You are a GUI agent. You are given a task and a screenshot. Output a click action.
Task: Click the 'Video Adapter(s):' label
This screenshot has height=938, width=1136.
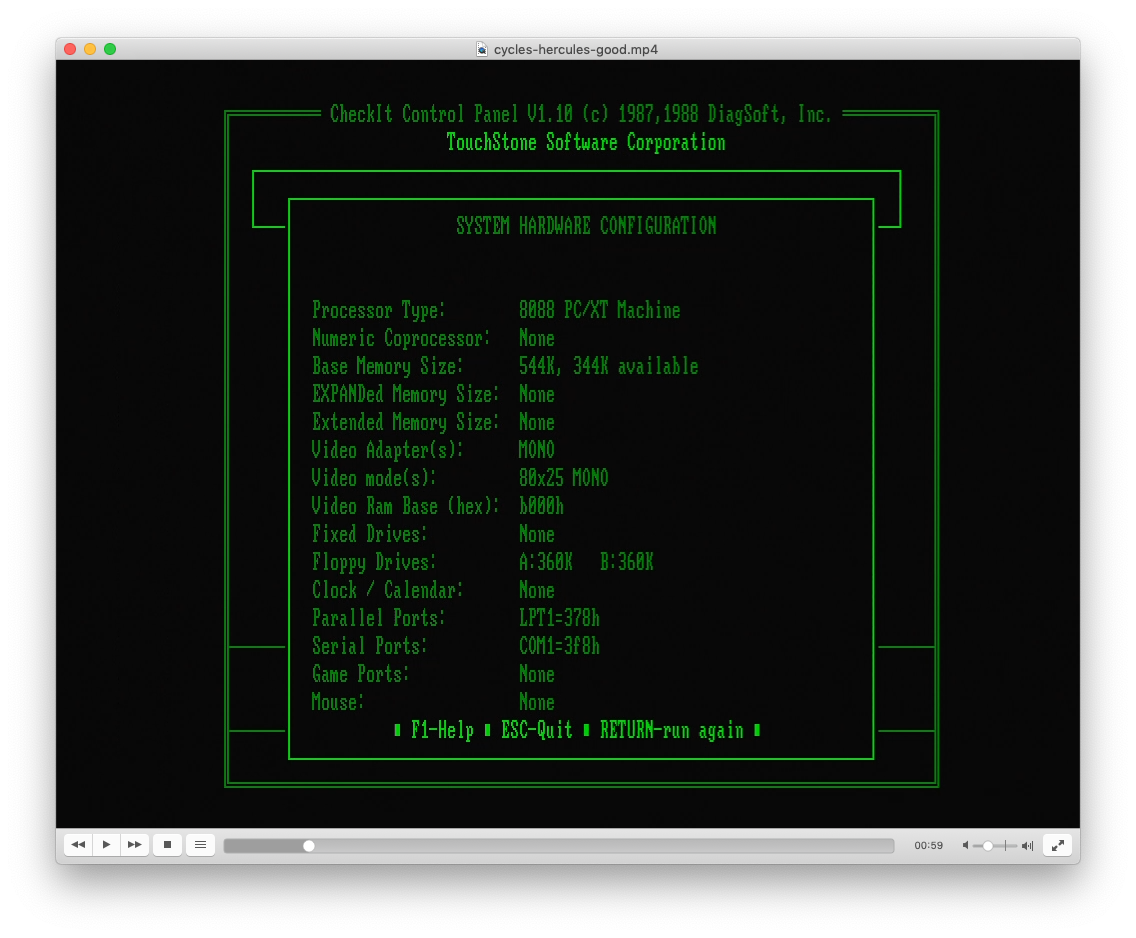pyautogui.click(x=387, y=451)
